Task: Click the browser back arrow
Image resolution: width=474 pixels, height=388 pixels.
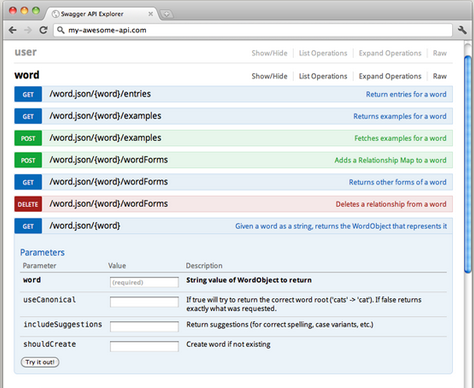Action: (x=13, y=30)
